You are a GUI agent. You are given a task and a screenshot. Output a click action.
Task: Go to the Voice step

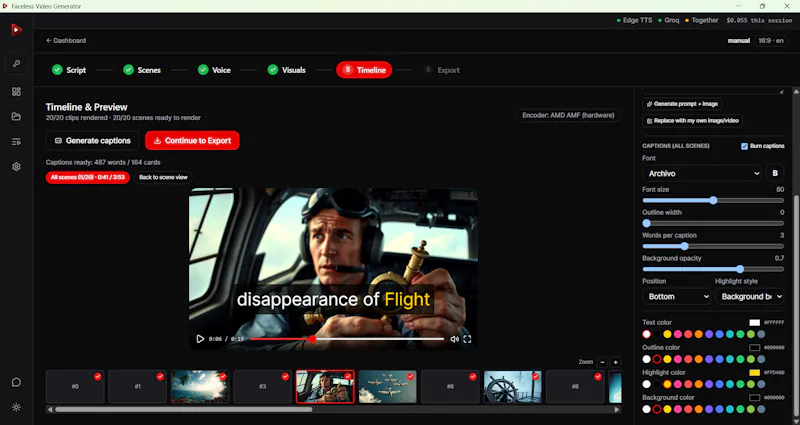point(214,70)
